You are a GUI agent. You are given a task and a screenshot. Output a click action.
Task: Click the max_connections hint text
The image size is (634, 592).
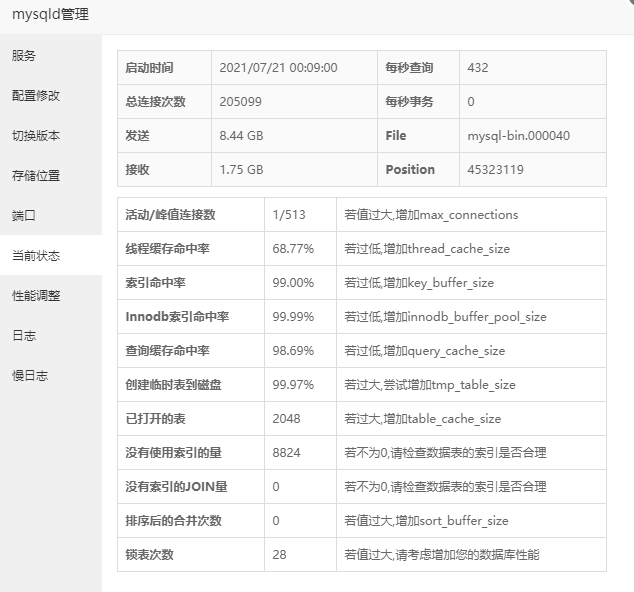pos(431,215)
